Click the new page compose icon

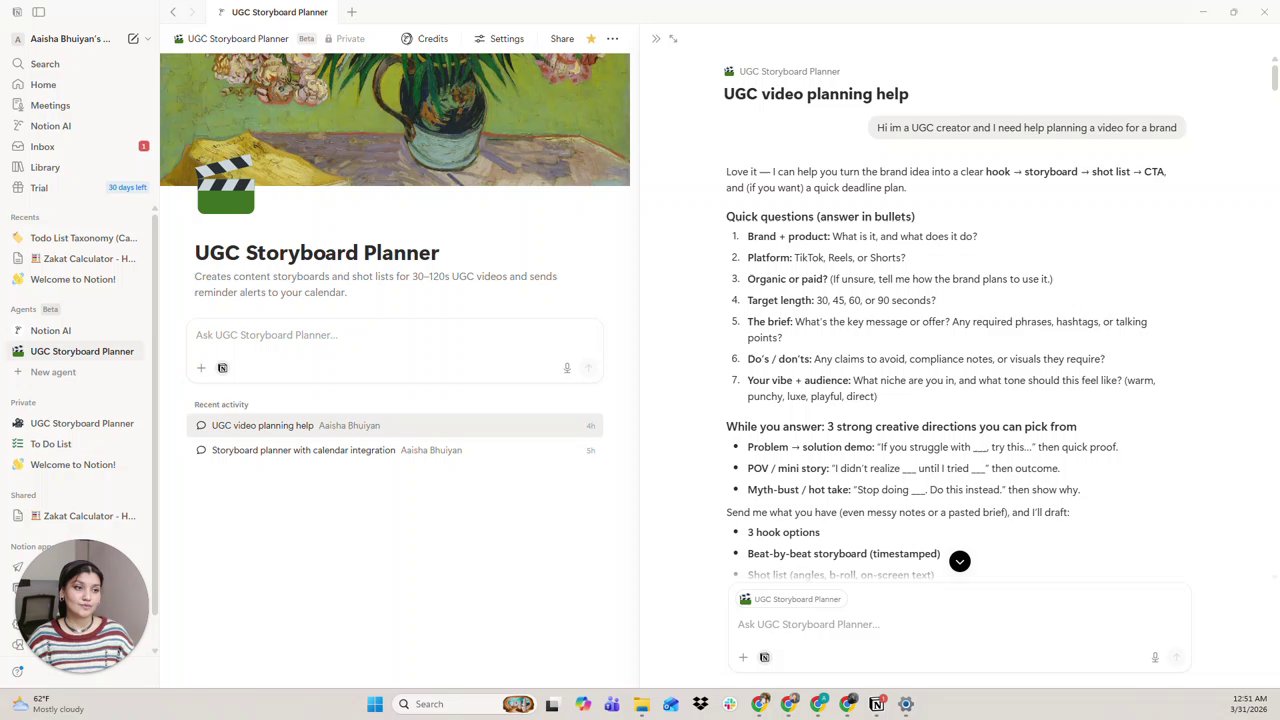click(x=133, y=39)
